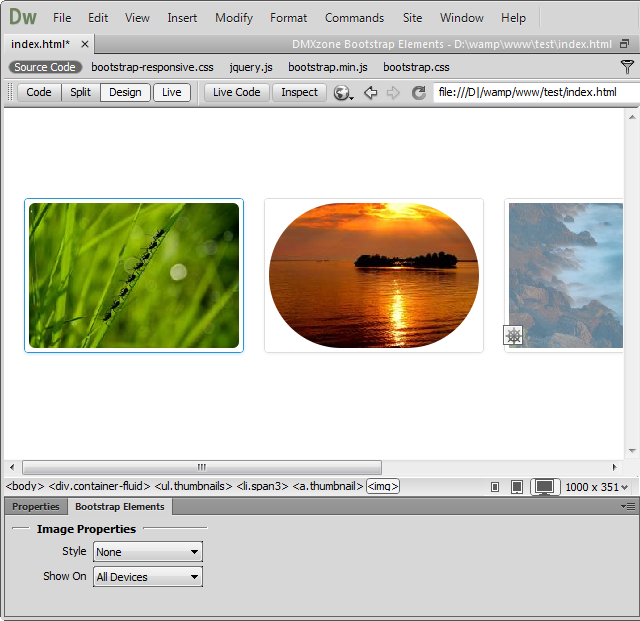The height and width of the screenshot is (621, 640).
Task: Open the window size 1000 x 351 dropdown
Action: tap(596, 487)
